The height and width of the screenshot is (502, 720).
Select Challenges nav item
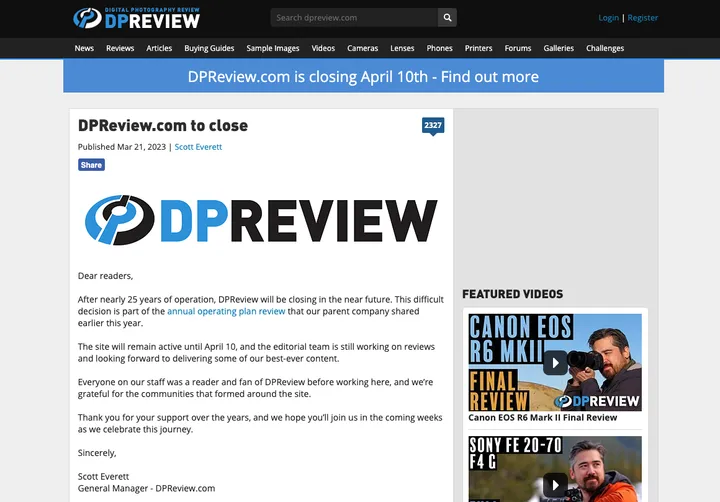[605, 48]
